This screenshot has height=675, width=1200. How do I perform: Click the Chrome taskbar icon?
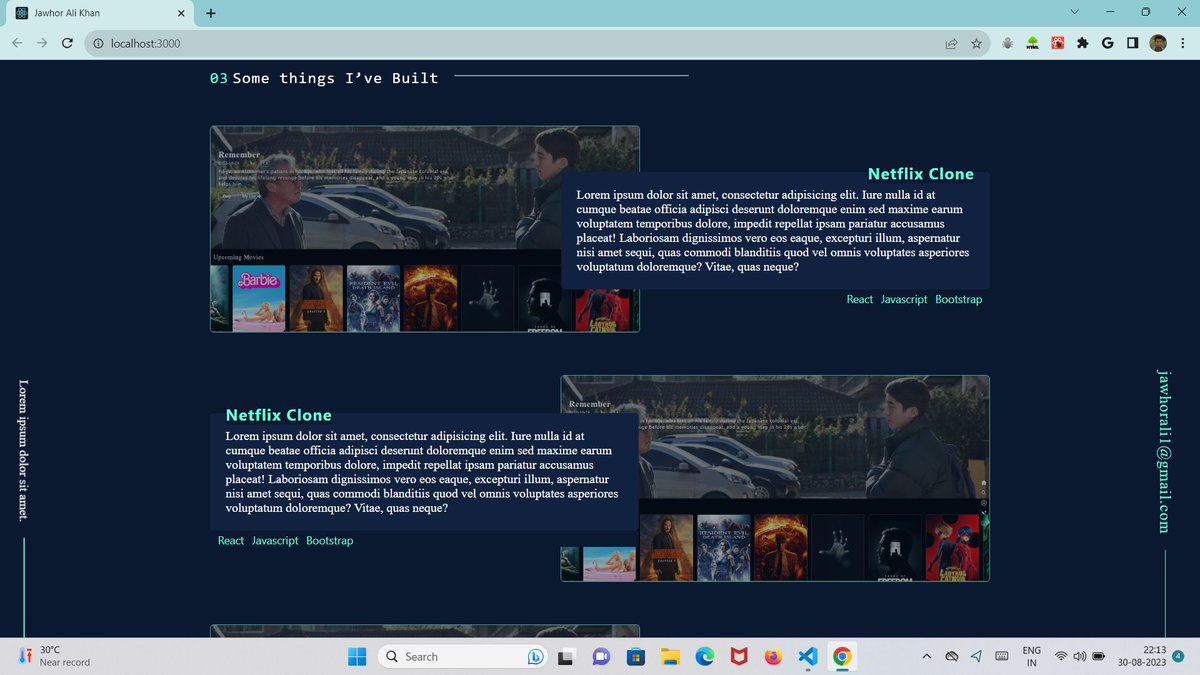[842, 657]
